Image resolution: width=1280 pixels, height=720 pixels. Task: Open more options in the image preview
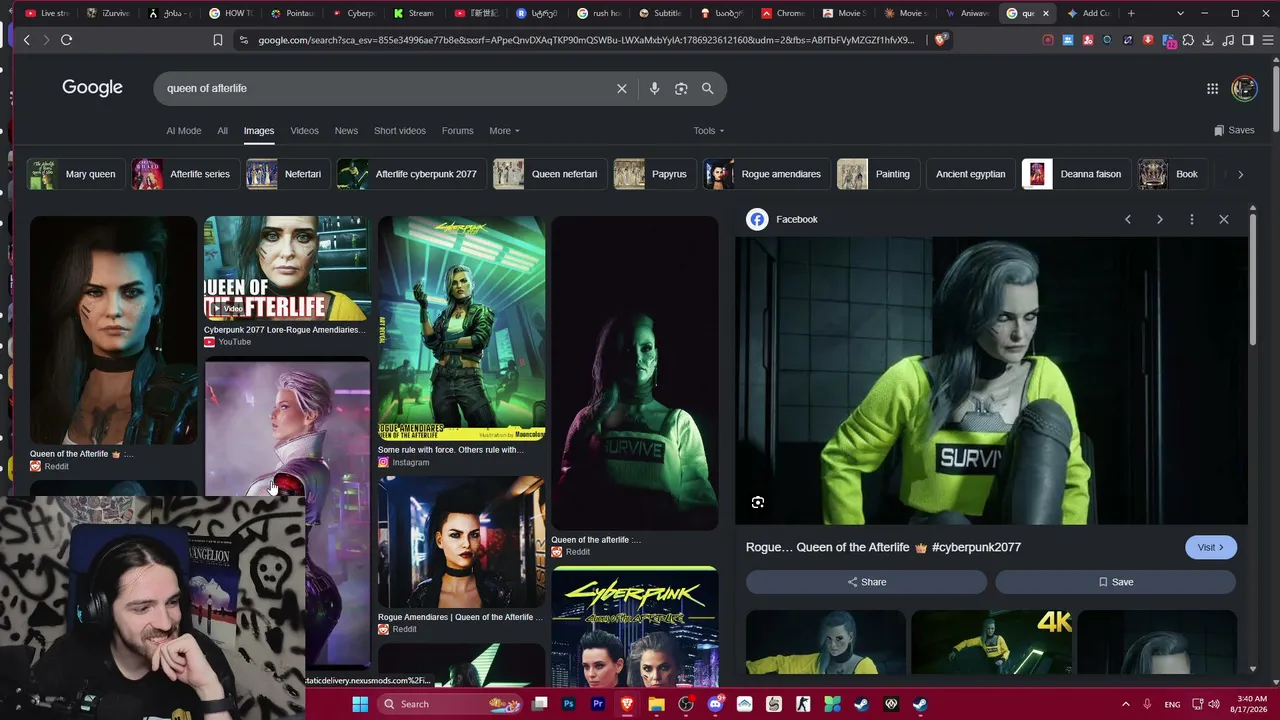1192,219
